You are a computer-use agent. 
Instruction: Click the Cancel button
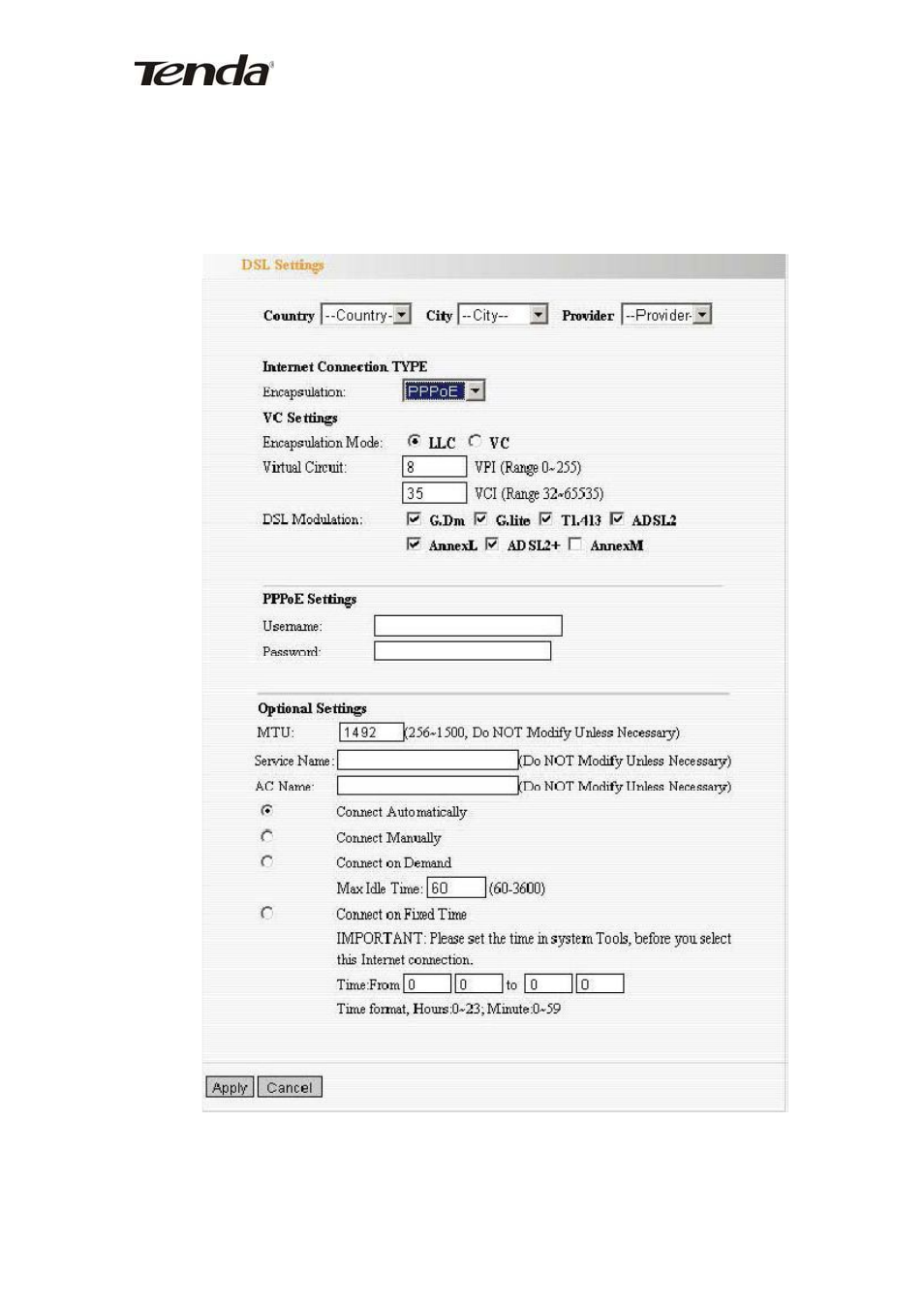click(x=290, y=1087)
